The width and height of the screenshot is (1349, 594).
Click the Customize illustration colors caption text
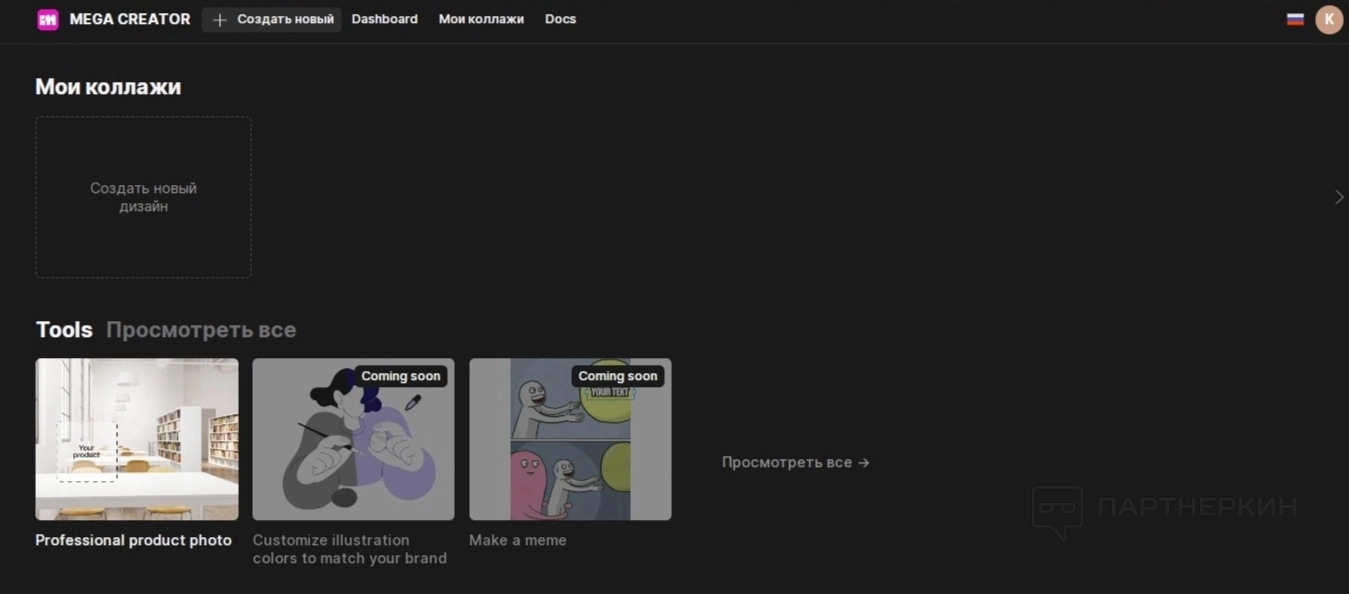350,549
